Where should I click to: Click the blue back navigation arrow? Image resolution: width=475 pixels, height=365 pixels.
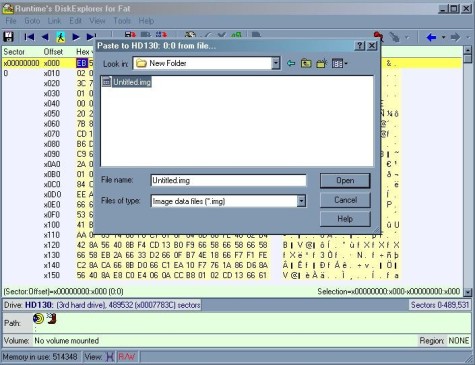431,37
